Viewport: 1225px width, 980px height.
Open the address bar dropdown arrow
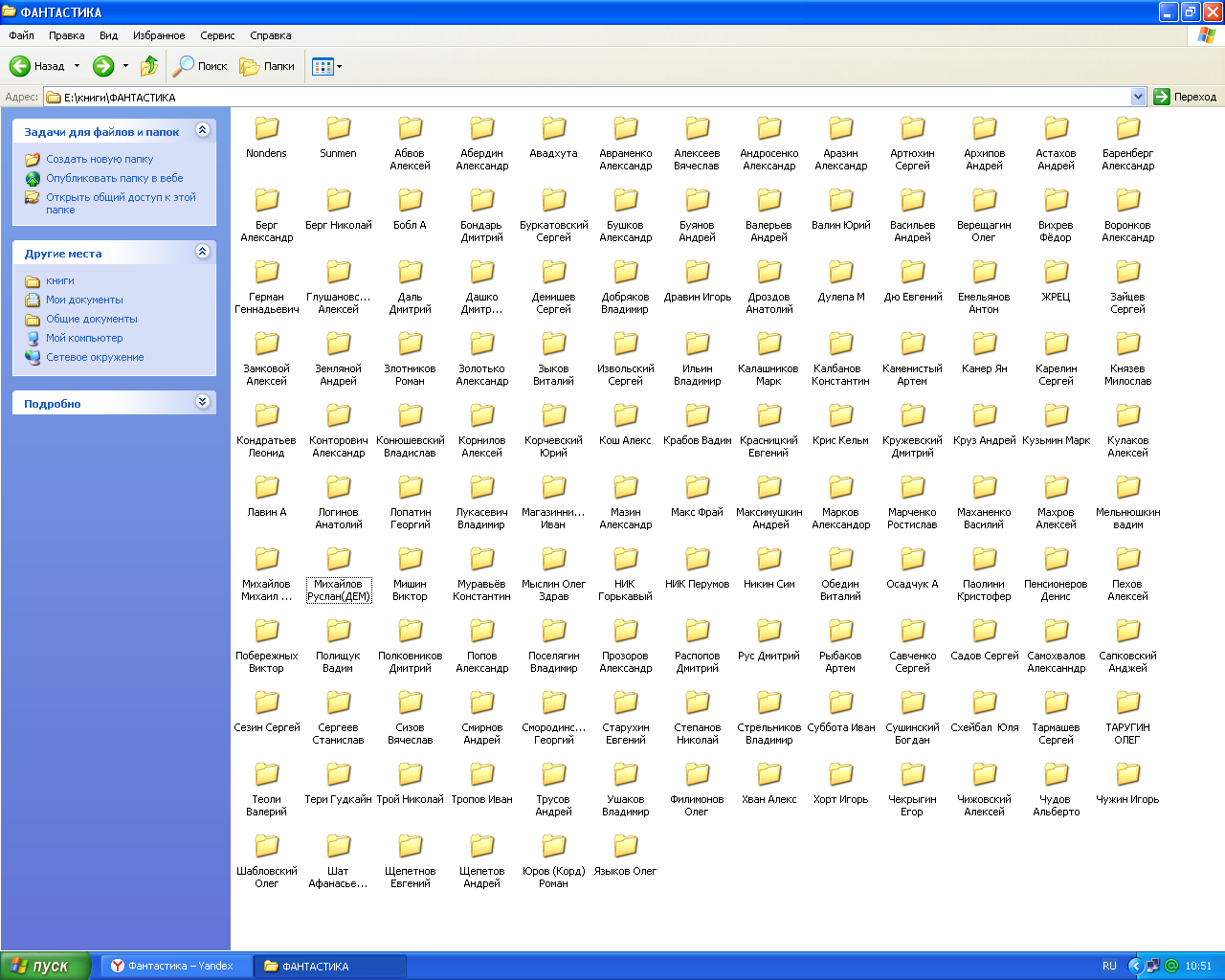(1138, 97)
